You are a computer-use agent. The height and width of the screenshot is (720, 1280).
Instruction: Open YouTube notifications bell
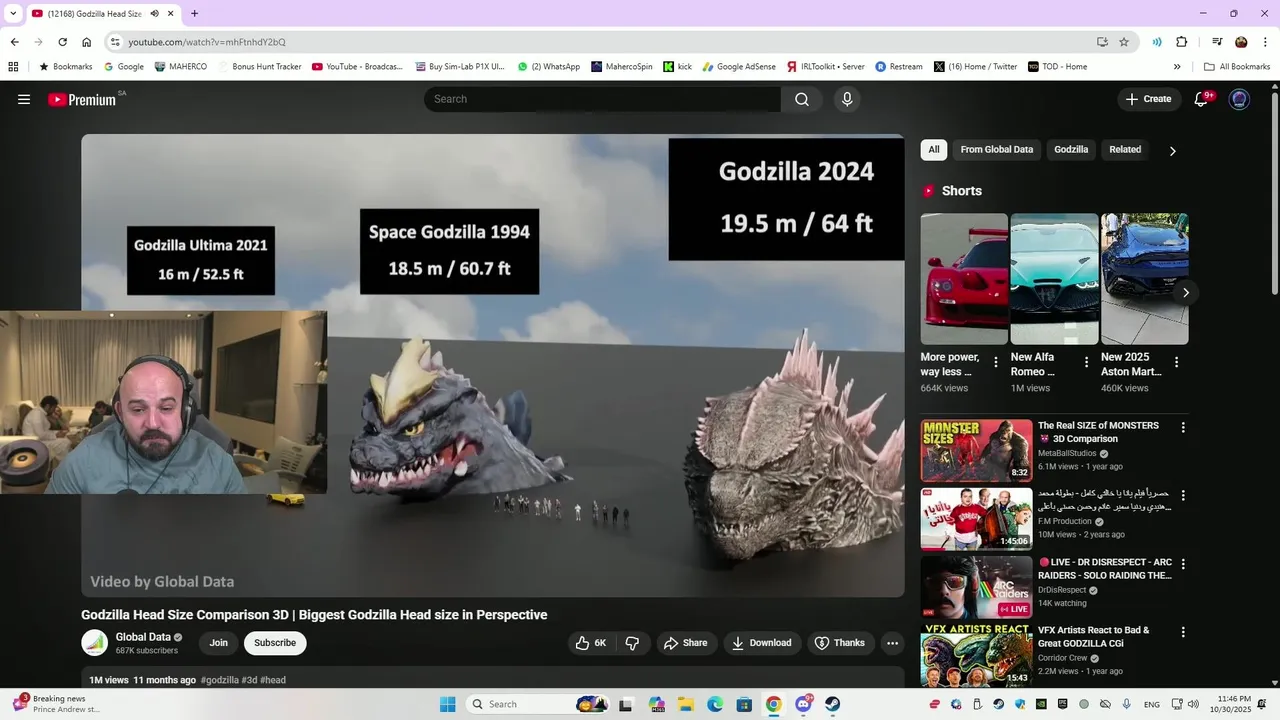[1202, 99]
